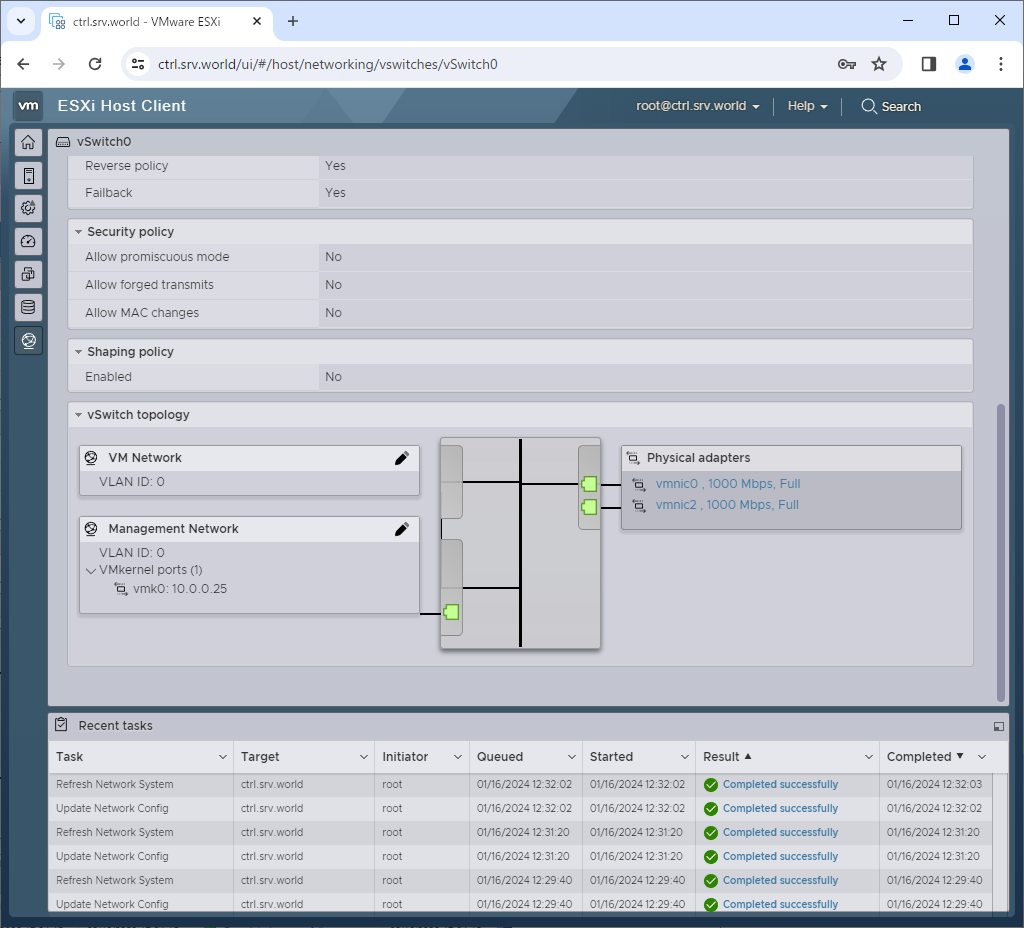The height and width of the screenshot is (928, 1024).
Task: Edit the Management Network pencil icon
Action: (402, 529)
